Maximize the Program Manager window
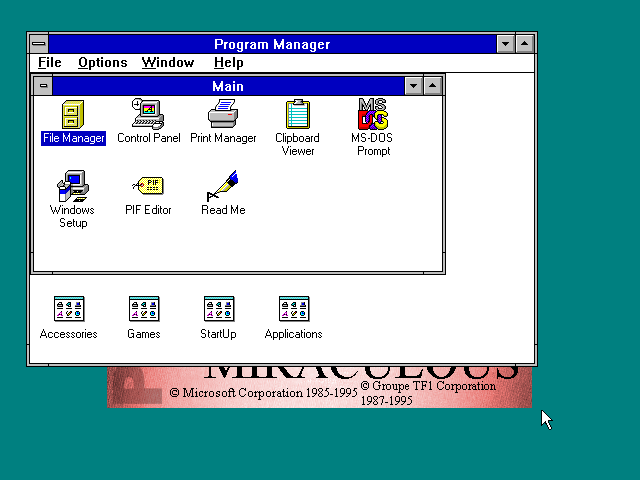The image size is (640, 480). point(524,44)
